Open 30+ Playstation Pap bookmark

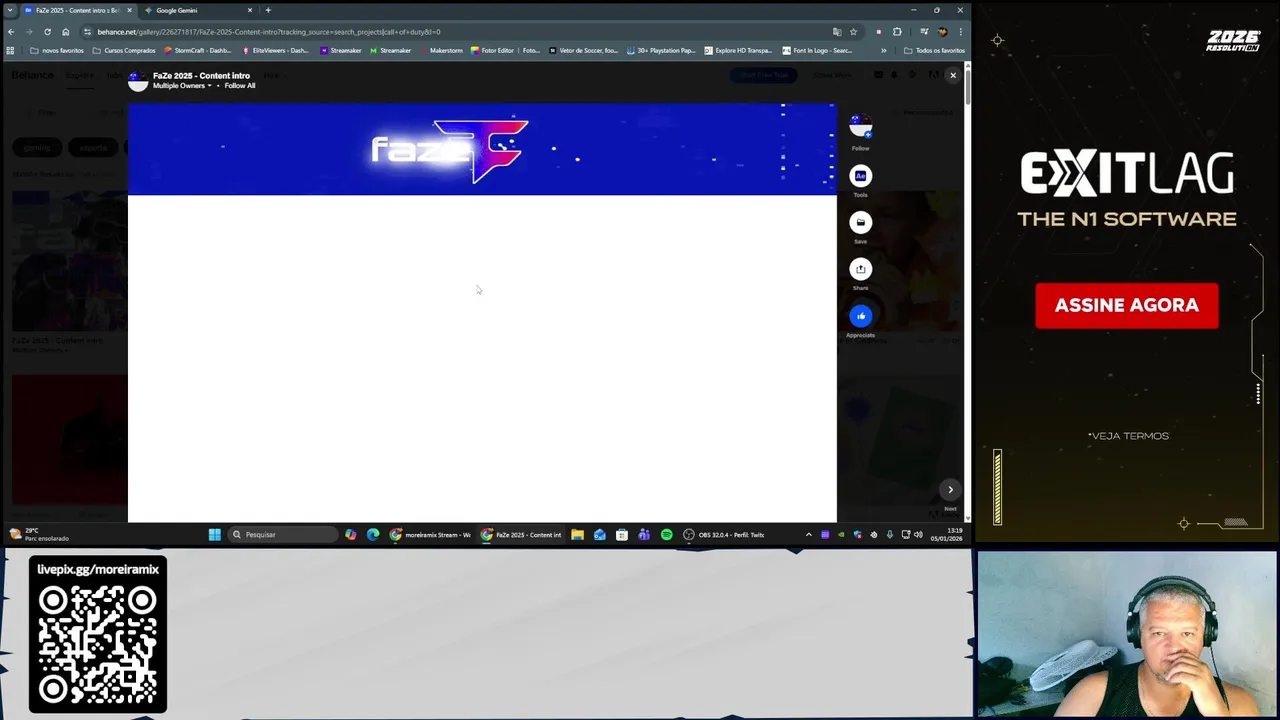[x=661, y=50]
